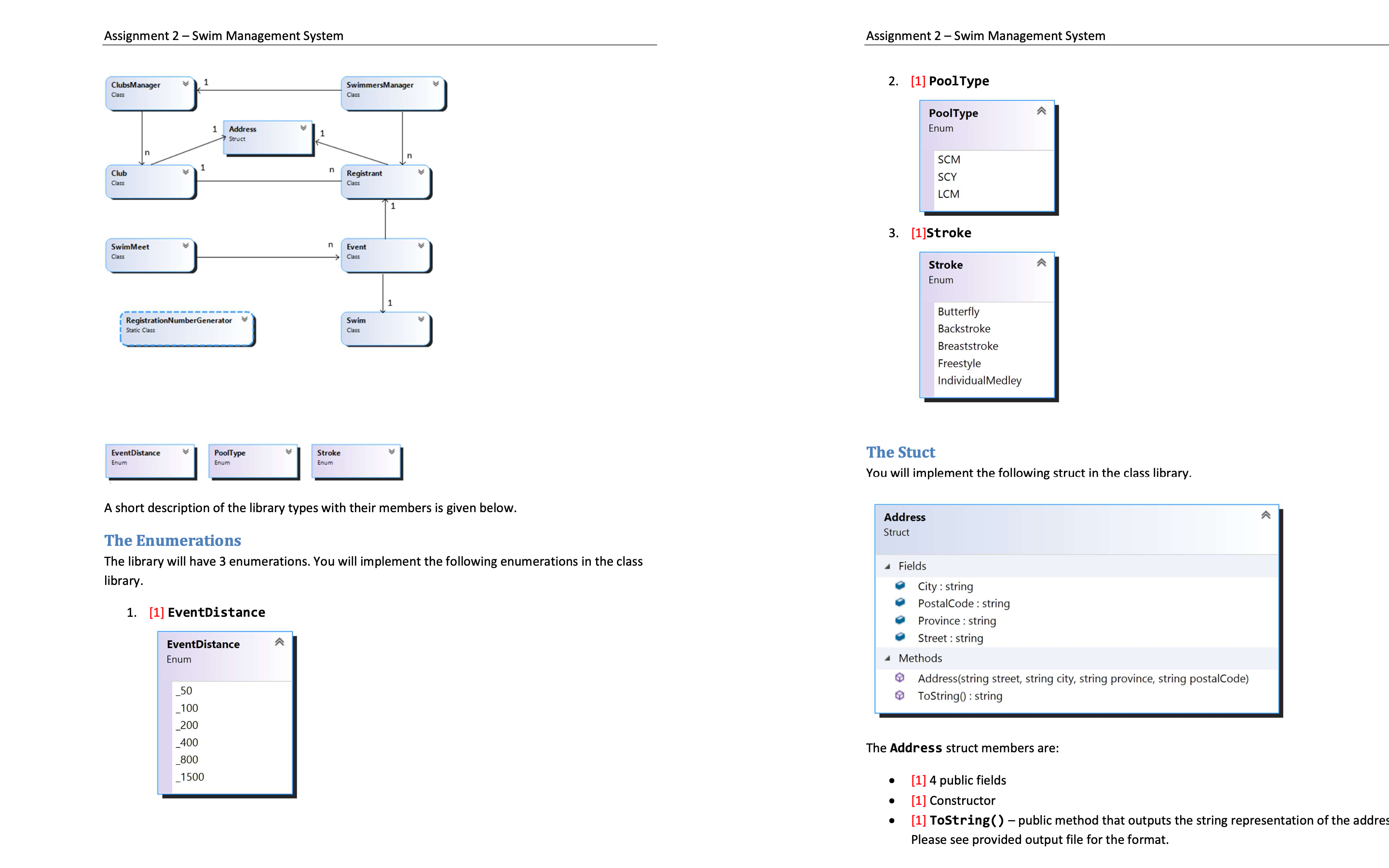This screenshot has height=868, width=1389.
Task: Click the _100 enum value
Action: pos(187,708)
